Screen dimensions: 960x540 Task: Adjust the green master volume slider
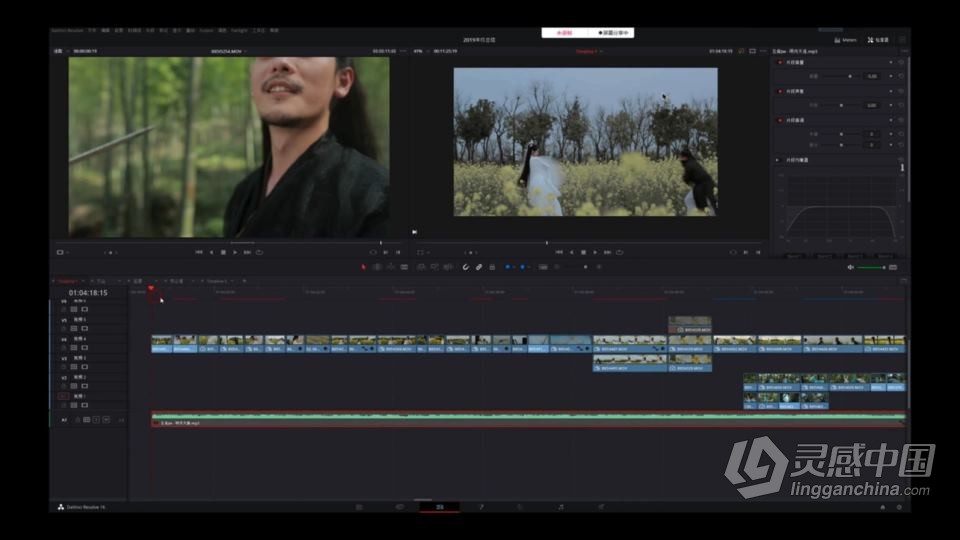pos(871,268)
